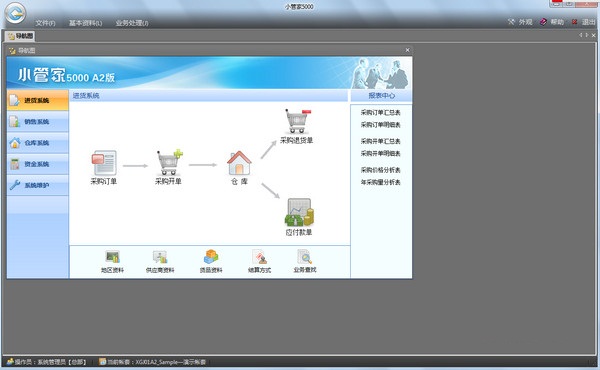Open the 采购价格分析表 report
The width and height of the screenshot is (600, 370).
click(x=380, y=170)
